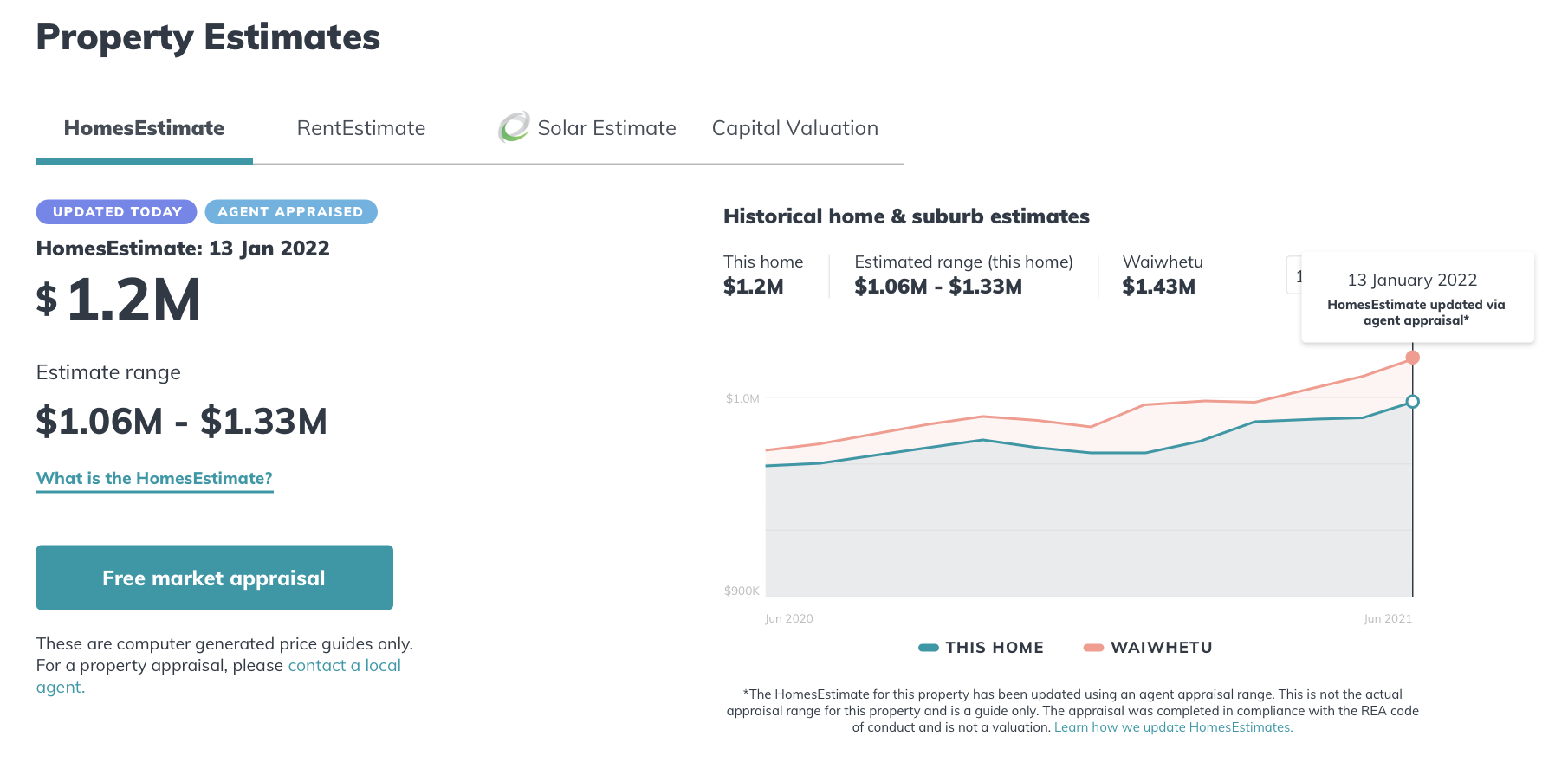Click the hollow This Home chart data point
The image size is (1568, 762).
(1412, 402)
